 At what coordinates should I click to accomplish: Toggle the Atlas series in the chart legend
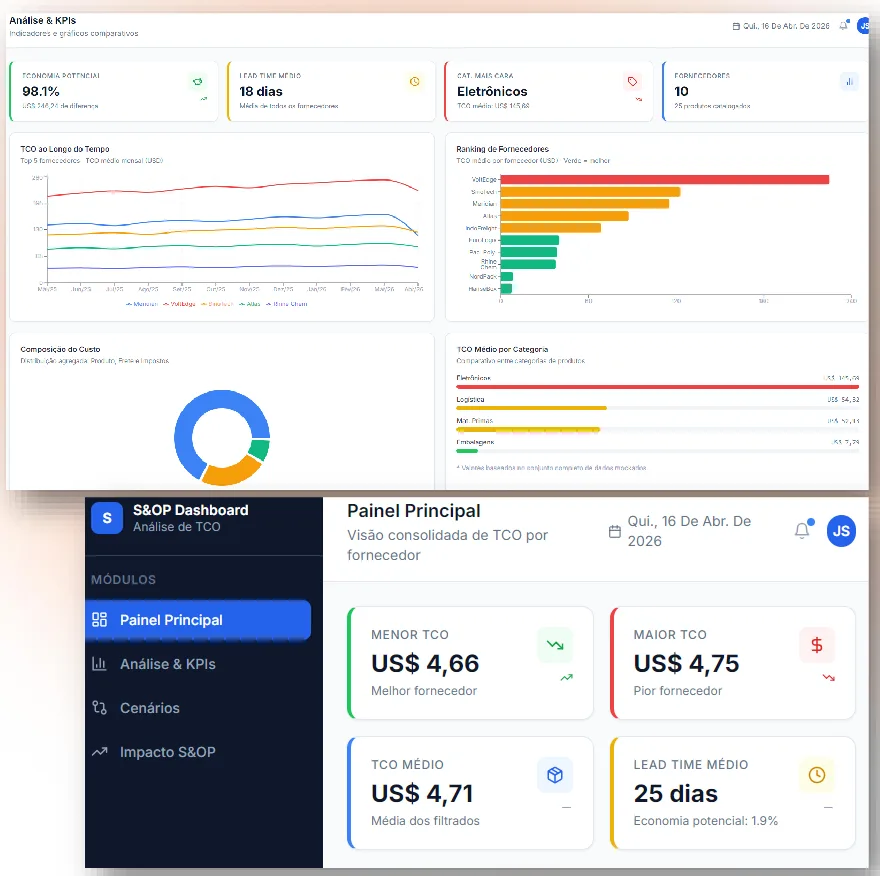pyautogui.click(x=250, y=304)
